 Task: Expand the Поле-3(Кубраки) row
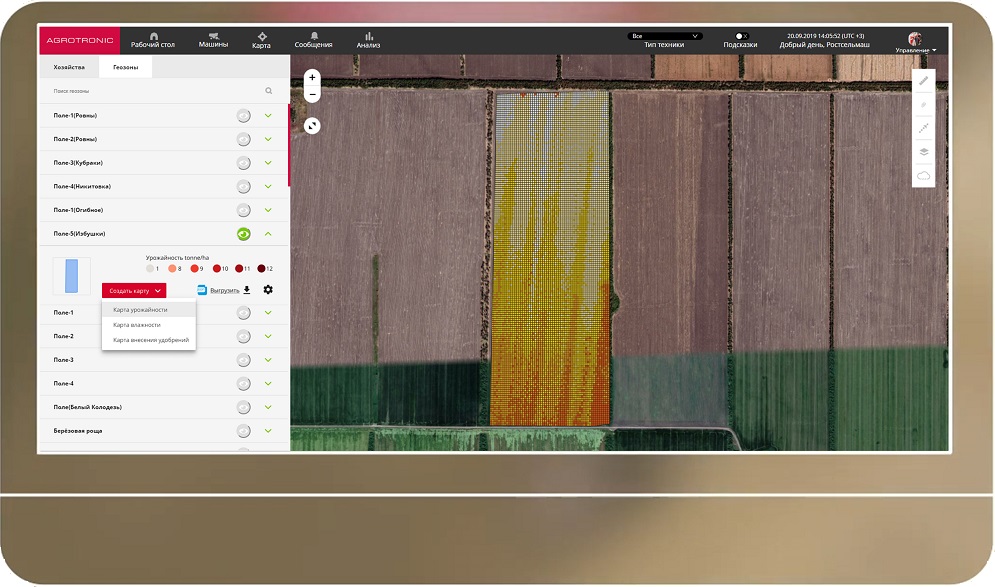[x=268, y=163]
